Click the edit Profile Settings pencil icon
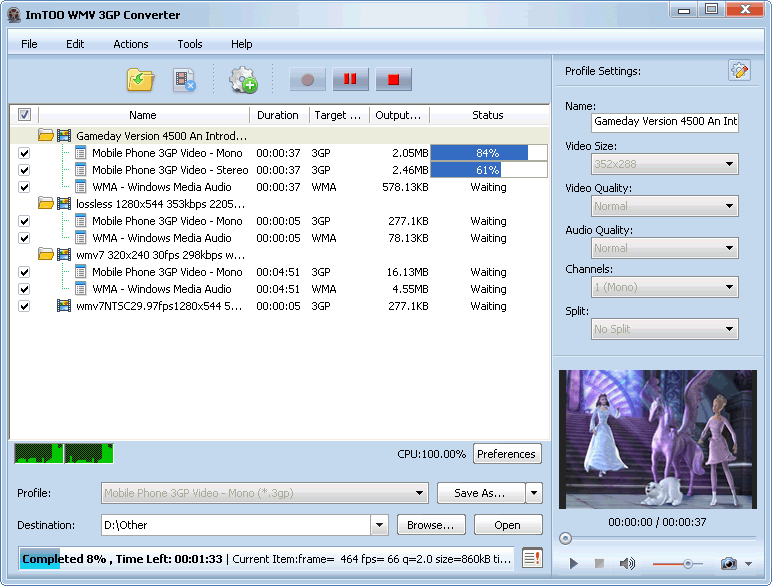 739,71
